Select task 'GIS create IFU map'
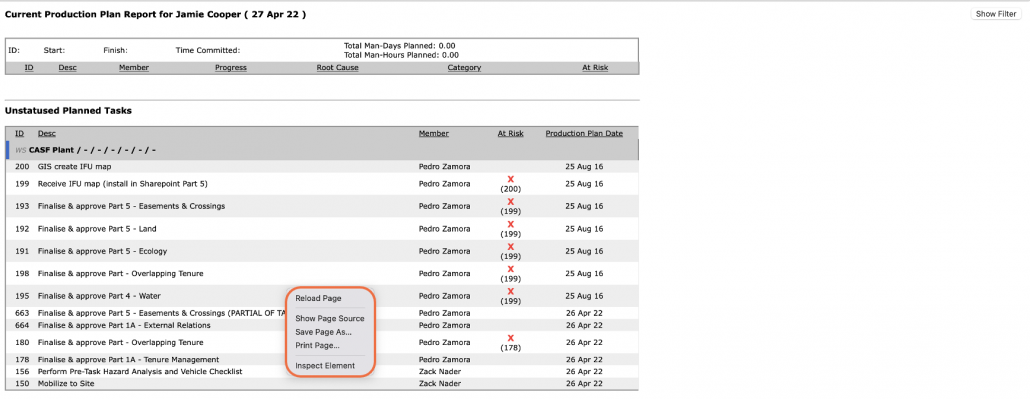 tap(74, 166)
